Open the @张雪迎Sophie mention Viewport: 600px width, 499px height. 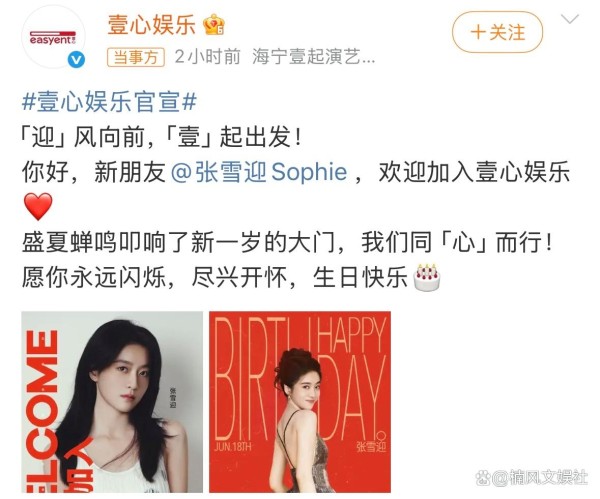[259, 172]
